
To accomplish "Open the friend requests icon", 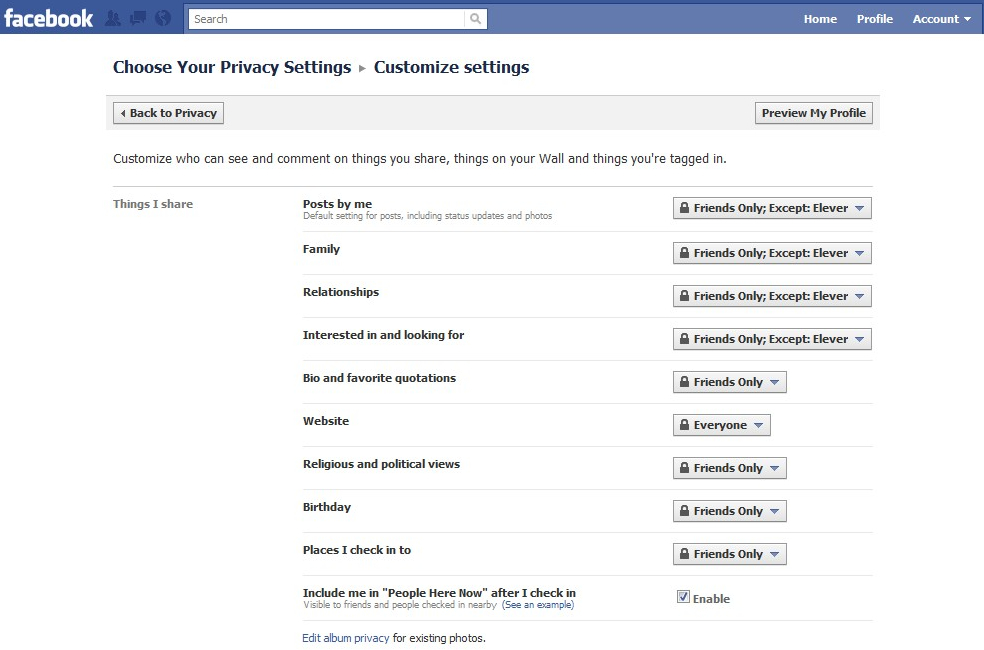I will 113,18.
